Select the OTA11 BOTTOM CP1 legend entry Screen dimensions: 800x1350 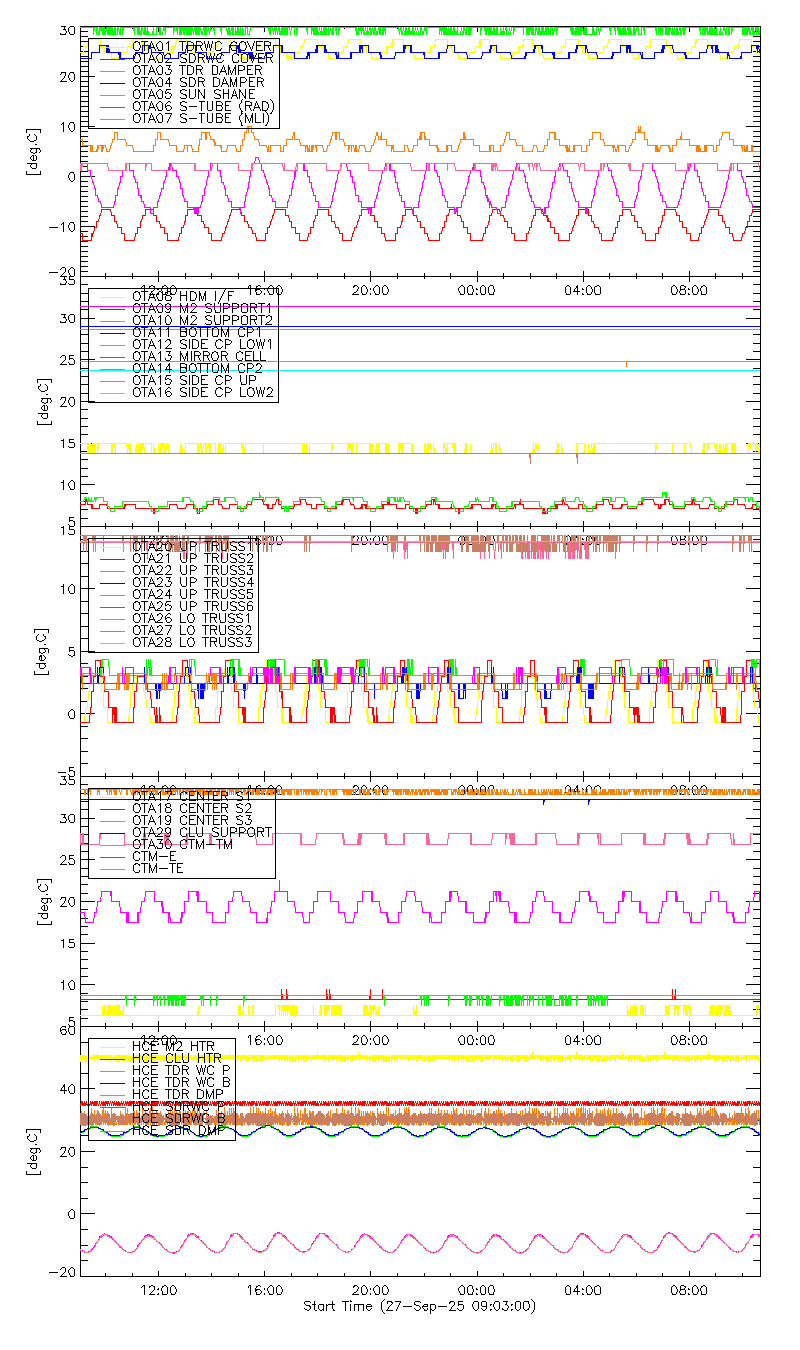click(196, 332)
